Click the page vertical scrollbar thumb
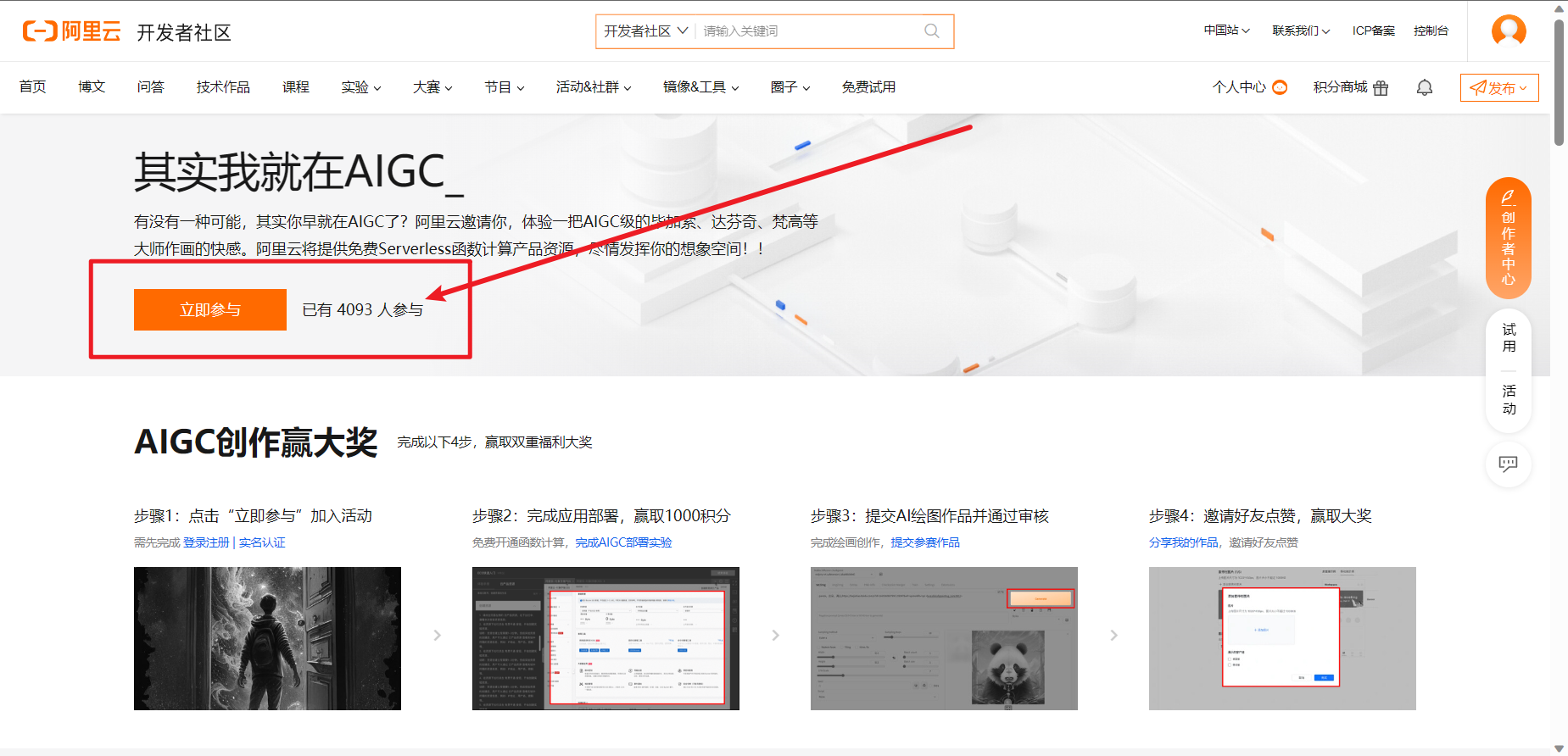 (1559, 82)
